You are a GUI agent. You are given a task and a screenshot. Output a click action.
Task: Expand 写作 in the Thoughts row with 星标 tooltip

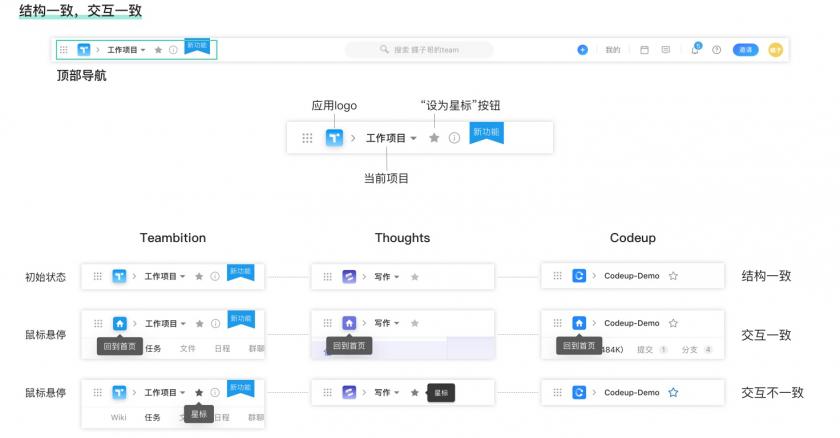[x=387, y=392]
